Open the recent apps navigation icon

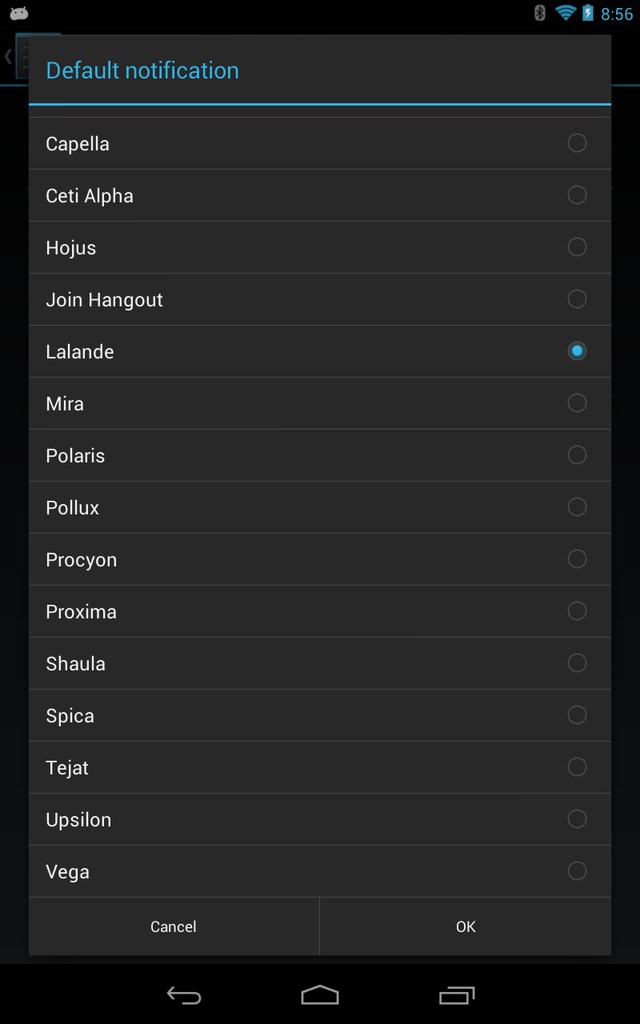click(456, 995)
